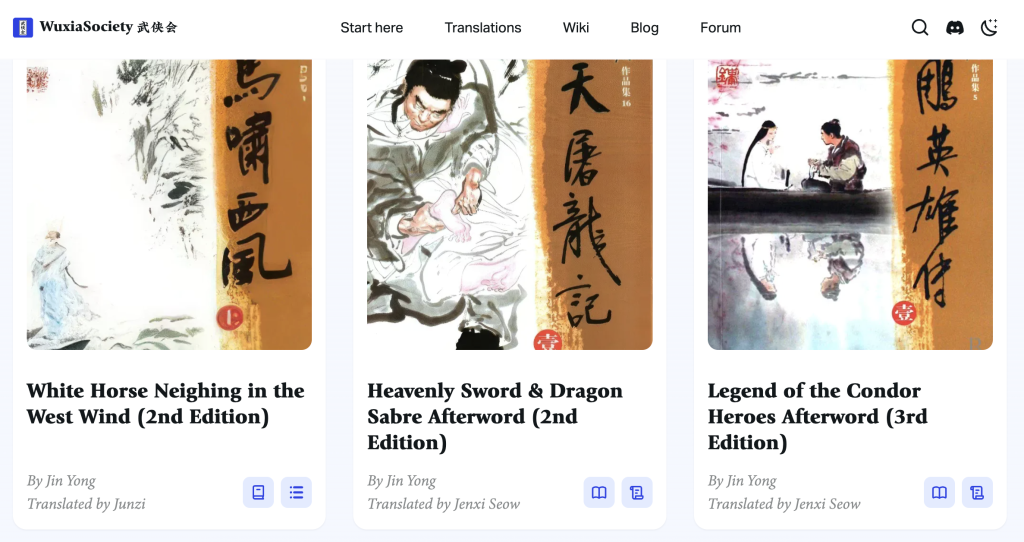Open the Discord icon link
The image size is (1024, 542).
(x=955, y=27)
